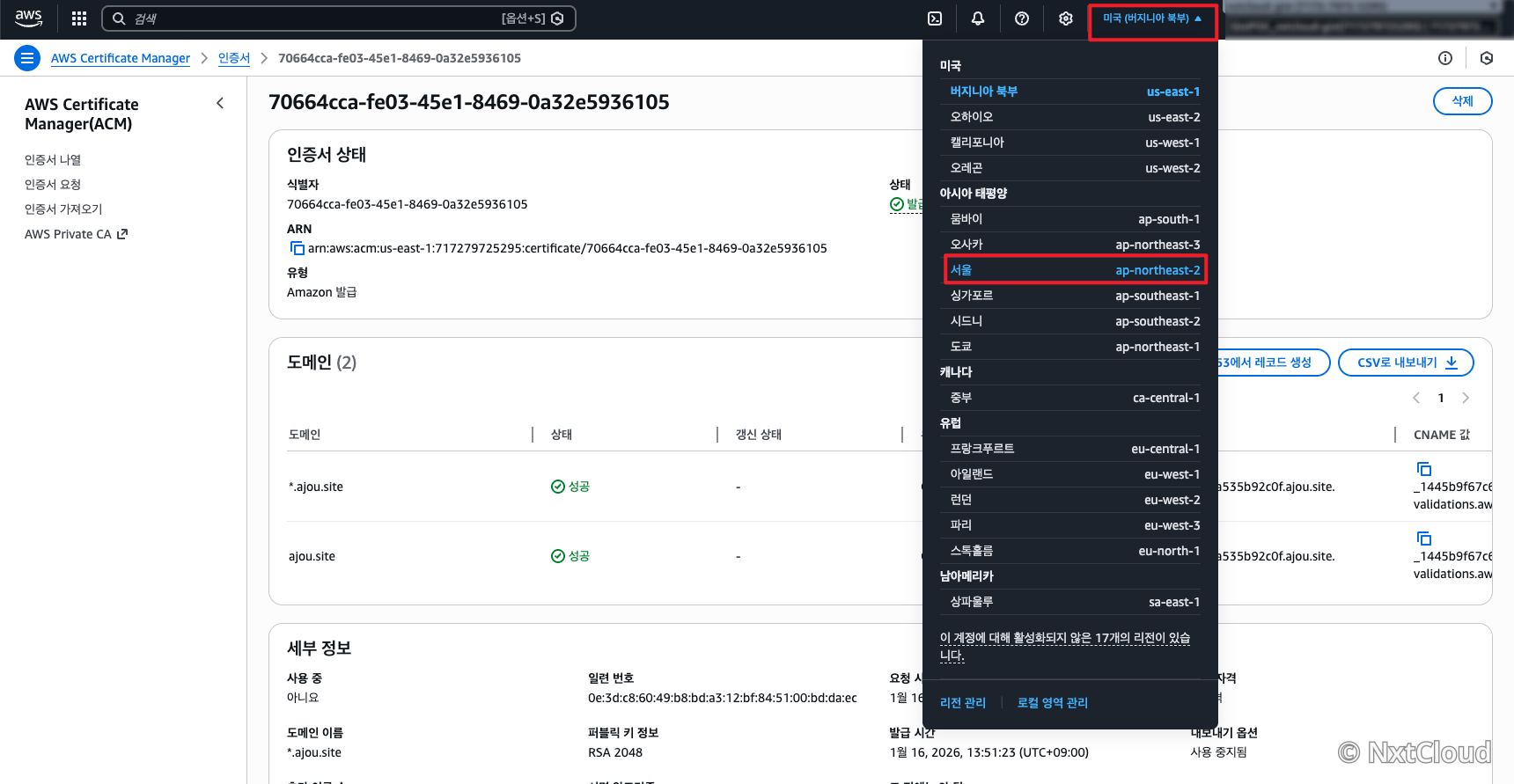
Task: Launch CloudShell from the top bar icon
Action: pos(935,18)
